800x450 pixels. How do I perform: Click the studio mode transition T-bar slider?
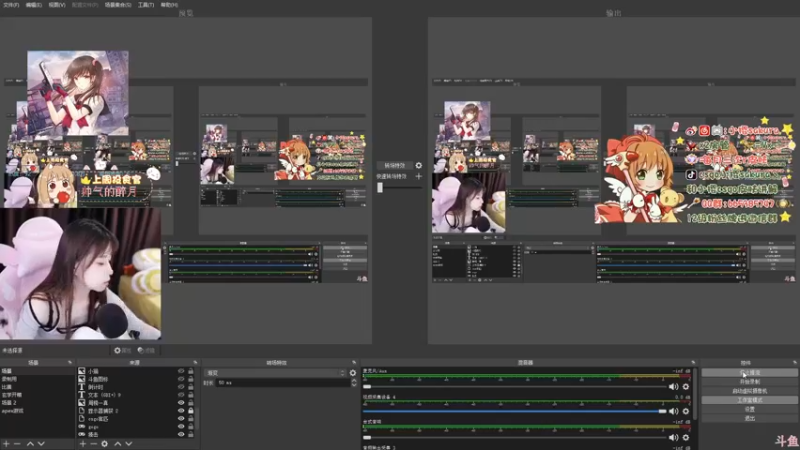(x=399, y=187)
